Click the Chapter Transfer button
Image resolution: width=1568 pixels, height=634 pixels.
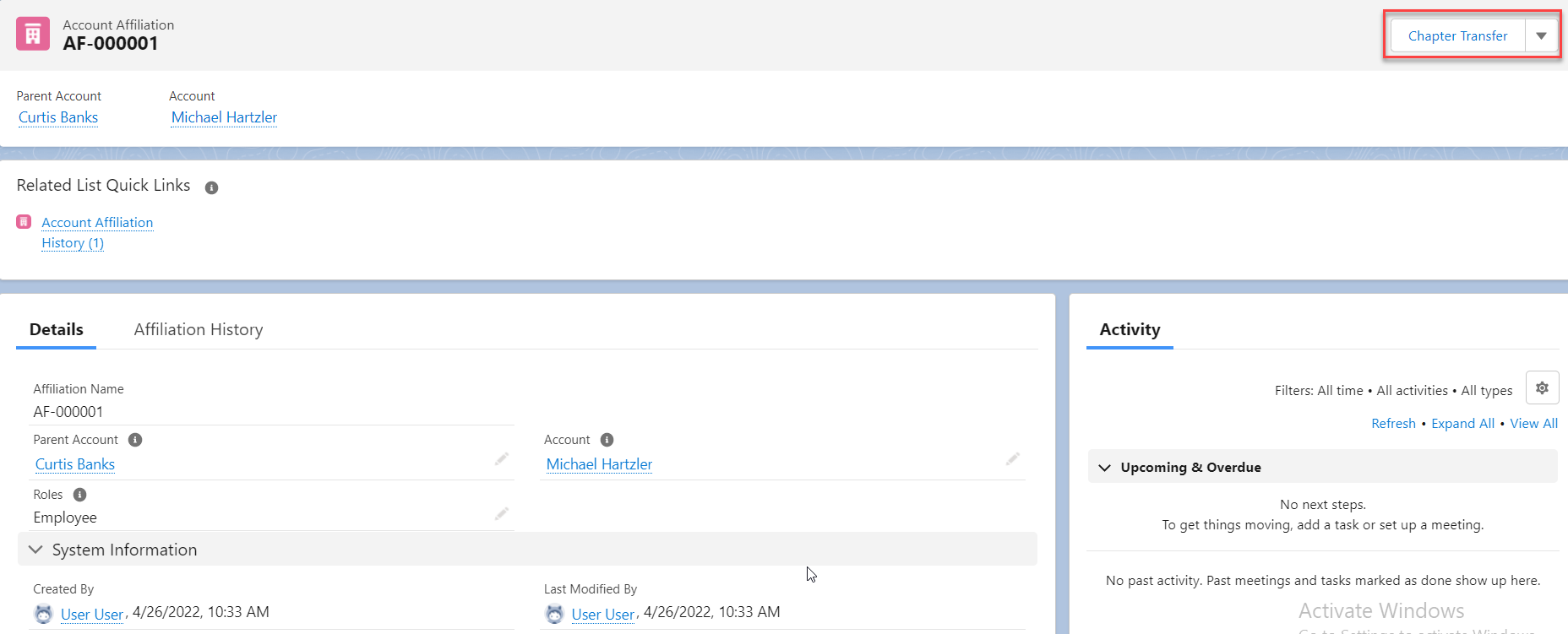coord(1457,36)
